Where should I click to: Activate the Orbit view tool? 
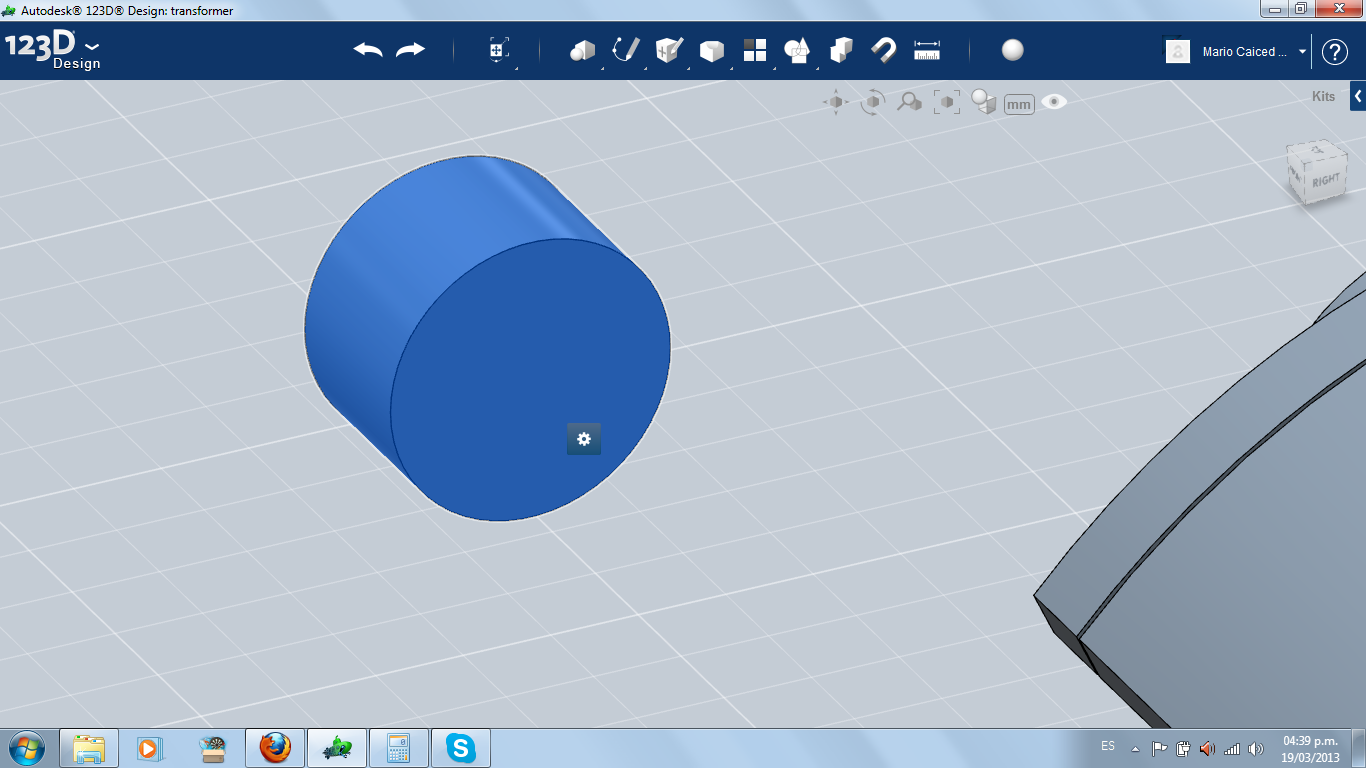pyautogui.click(x=873, y=102)
